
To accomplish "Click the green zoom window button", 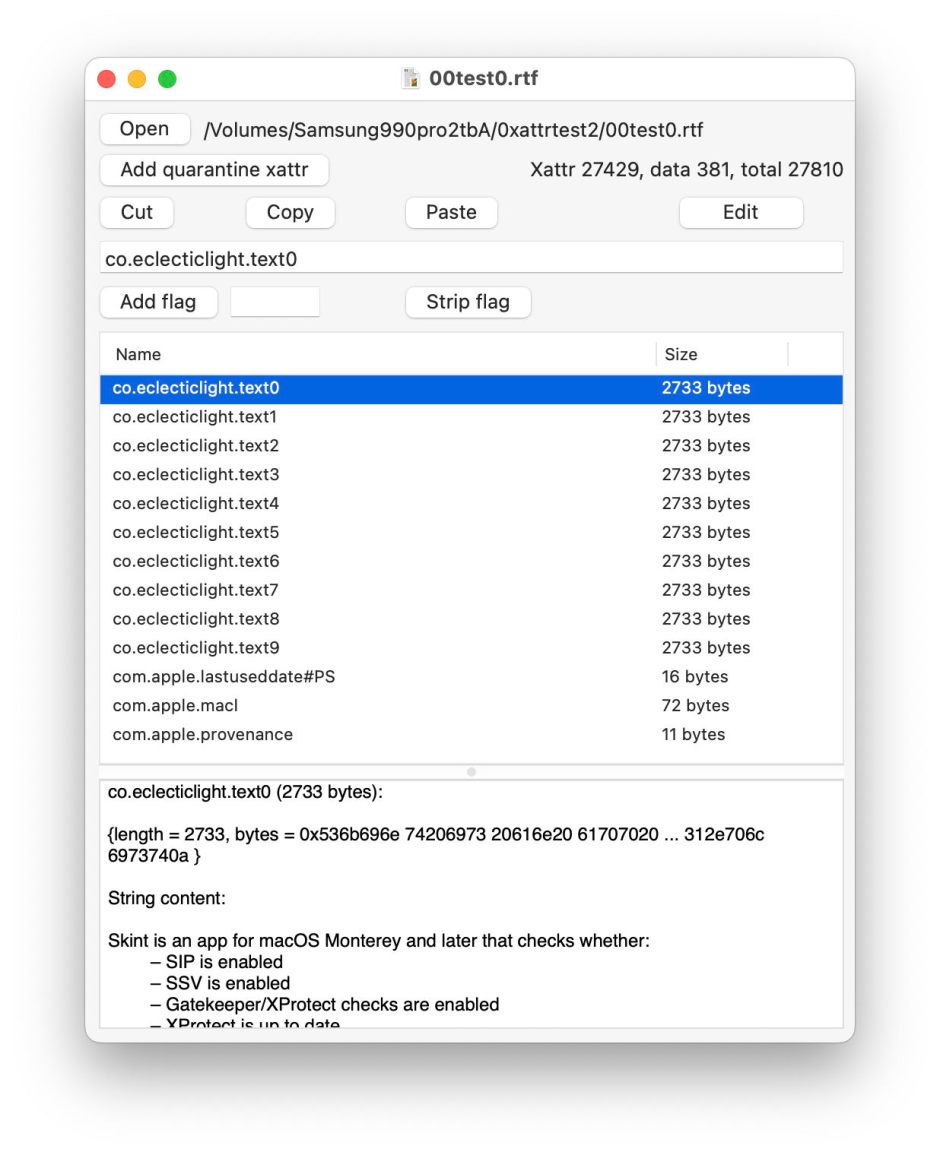I will pyautogui.click(x=167, y=79).
